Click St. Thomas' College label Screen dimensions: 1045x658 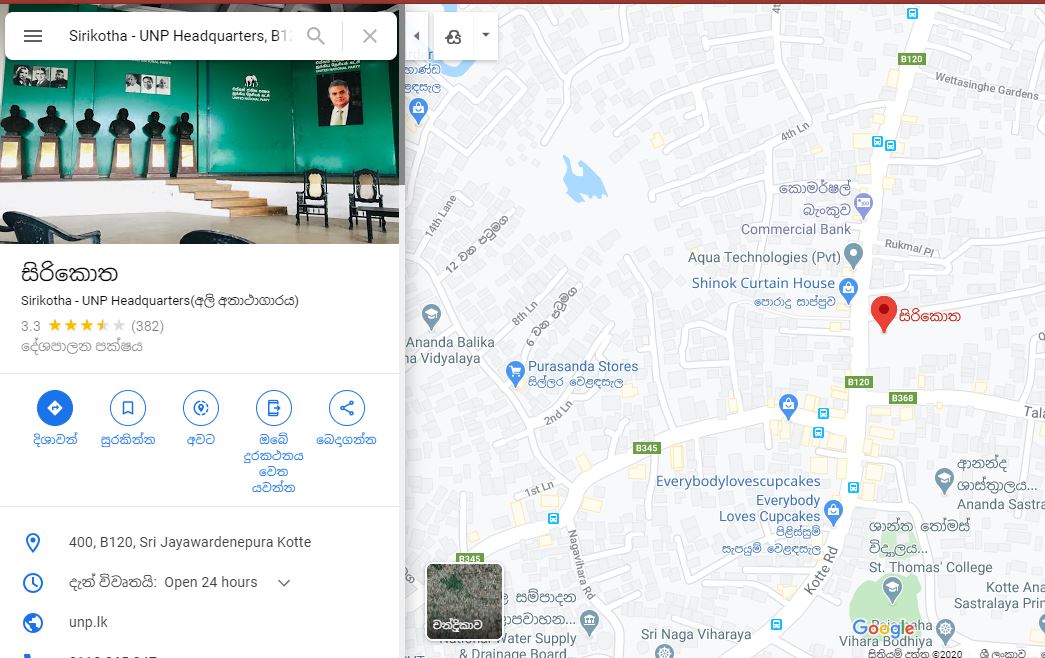[x=930, y=567]
